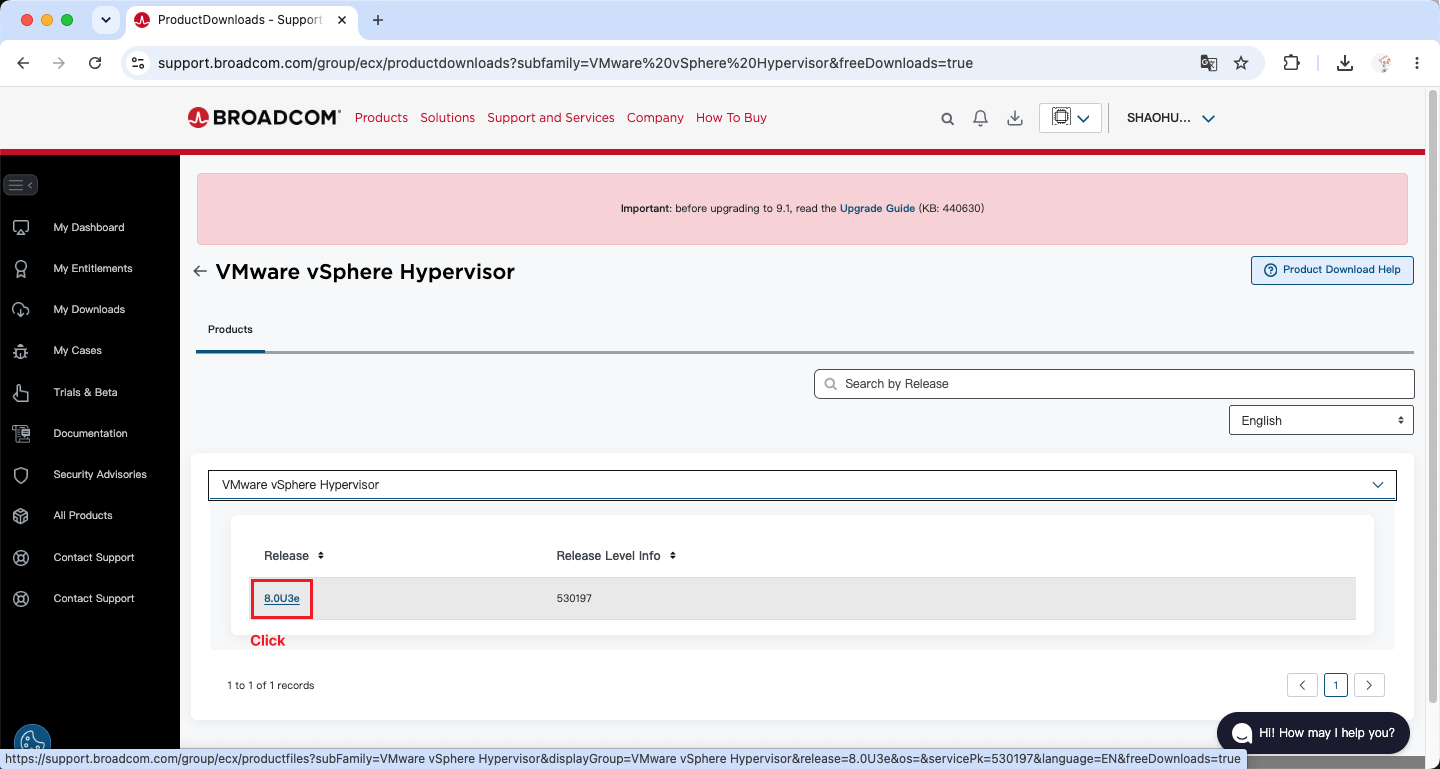Open All Products cube icon

[x=20, y=516]
